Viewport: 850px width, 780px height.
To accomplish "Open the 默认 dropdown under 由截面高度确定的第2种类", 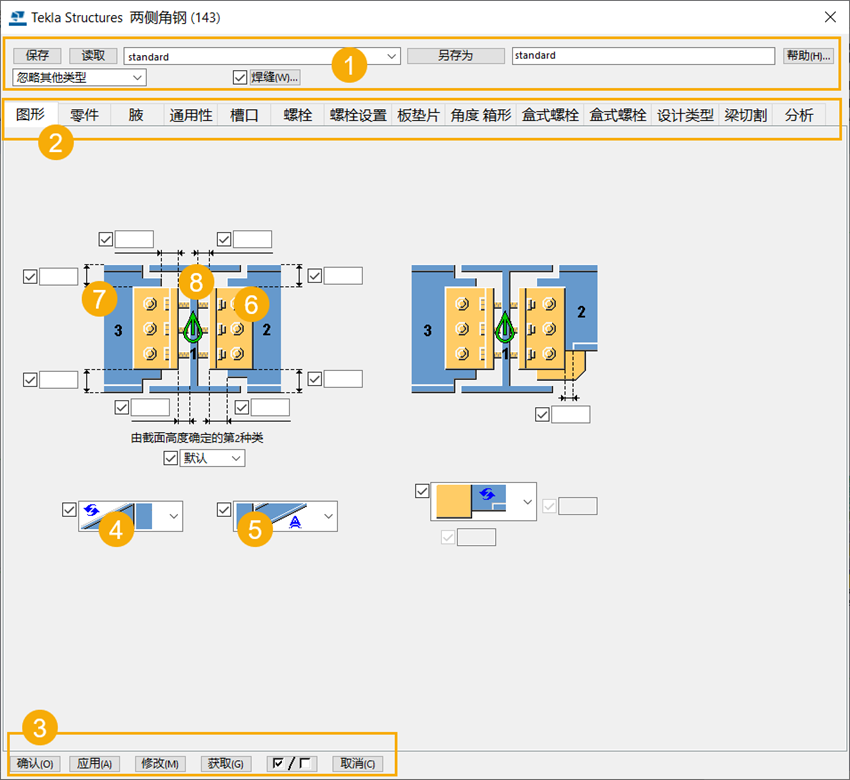I will [x=212, y=458].
